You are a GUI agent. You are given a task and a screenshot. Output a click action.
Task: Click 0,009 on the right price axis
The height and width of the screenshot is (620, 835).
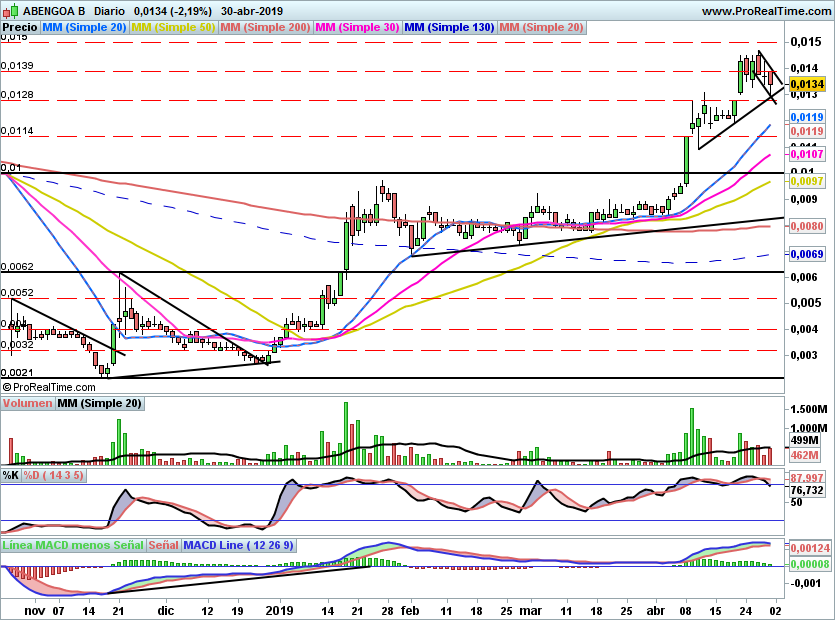point(804,199)
